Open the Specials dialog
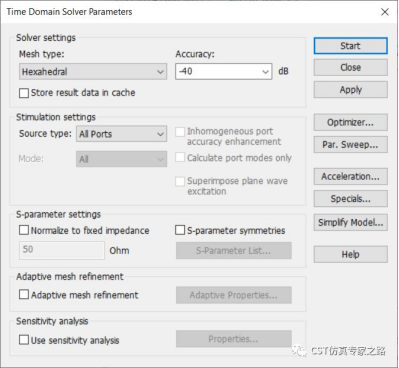399x368 pixels. [350, 199]
